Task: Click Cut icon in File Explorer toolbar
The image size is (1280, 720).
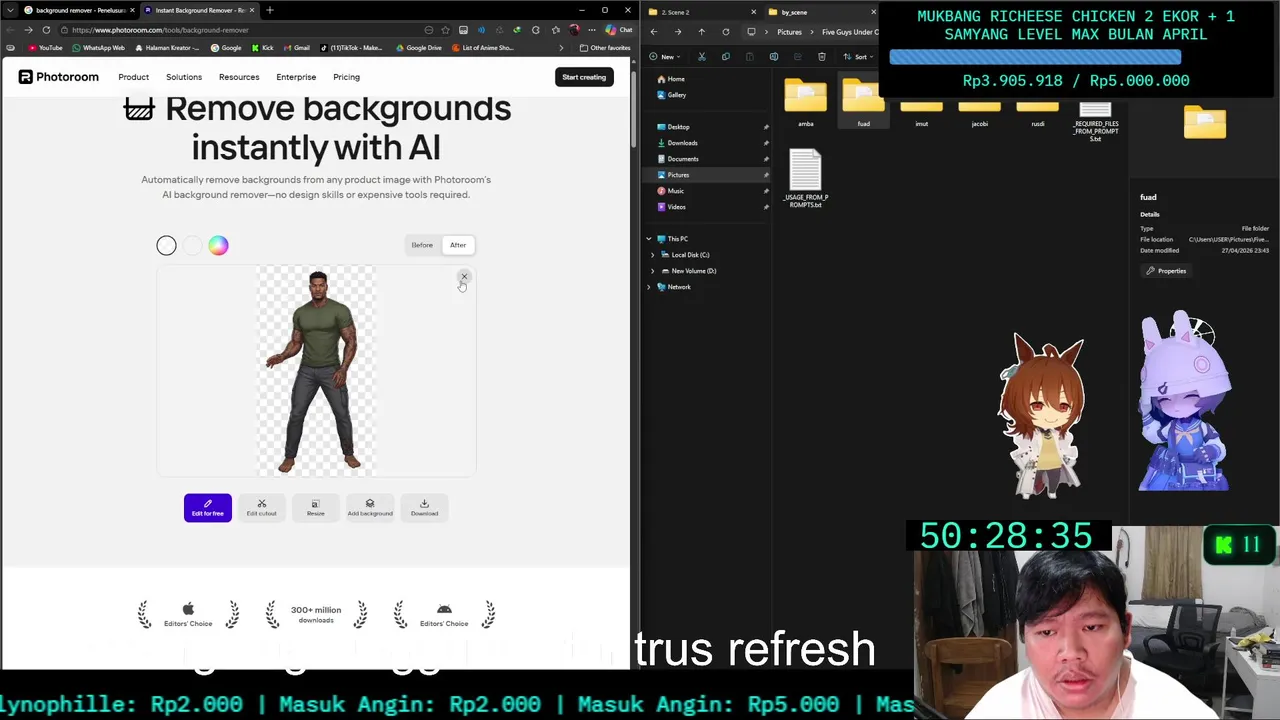Action: click(702, 57)
